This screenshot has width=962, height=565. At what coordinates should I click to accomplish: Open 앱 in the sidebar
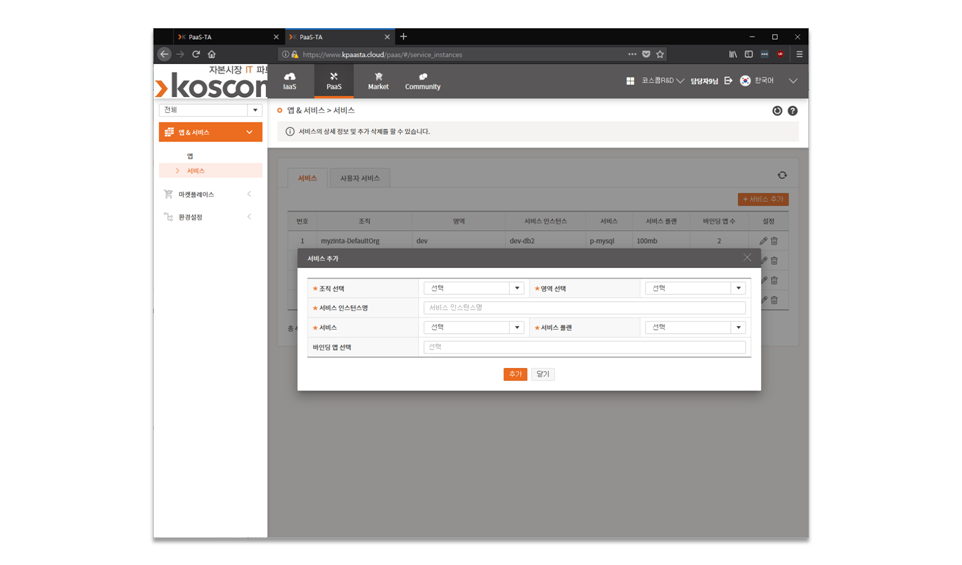click(x=190, y=156)
